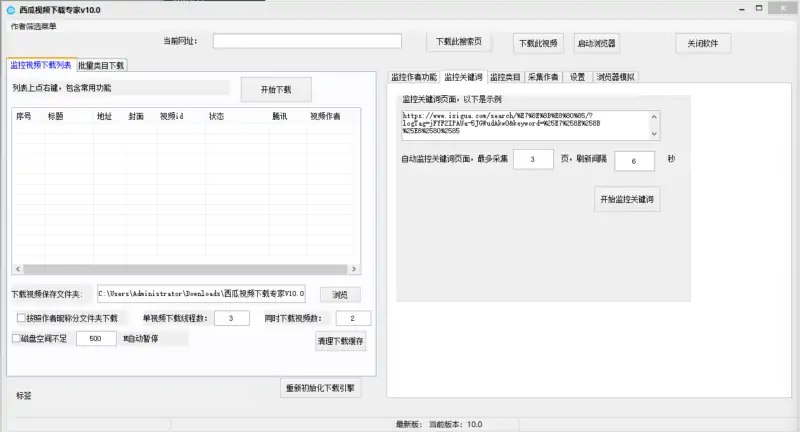Click the 同时下载视频数 input field
This screenshot has width=800, height=432.
click(353, 318)
